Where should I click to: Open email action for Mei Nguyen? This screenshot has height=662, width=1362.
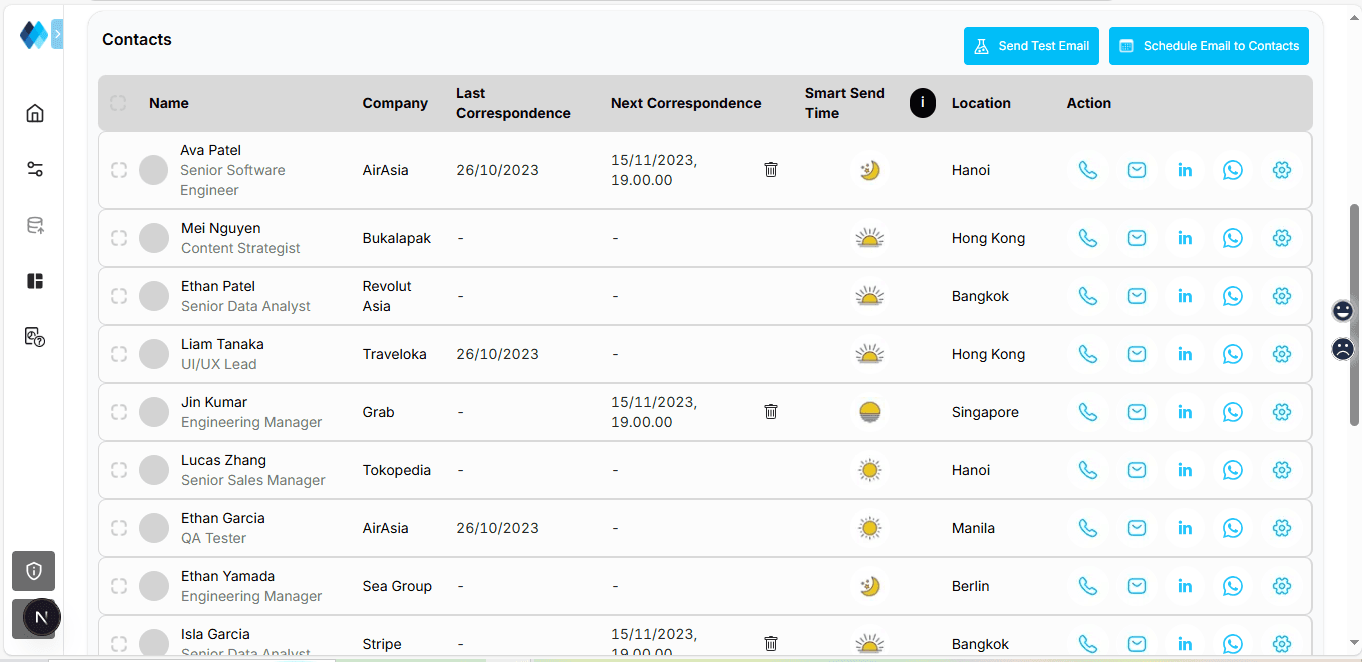point(1136,238)
